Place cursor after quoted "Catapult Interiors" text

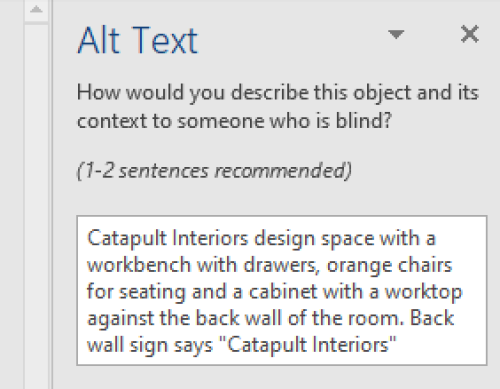click(x=398, y=345)
